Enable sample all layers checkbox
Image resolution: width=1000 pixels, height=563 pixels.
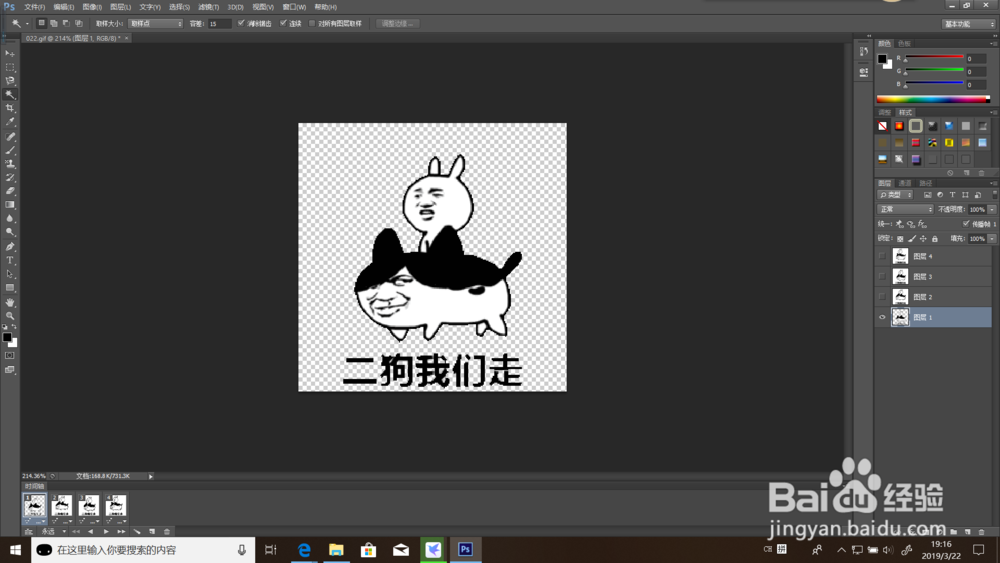click(x=312, y=23)
